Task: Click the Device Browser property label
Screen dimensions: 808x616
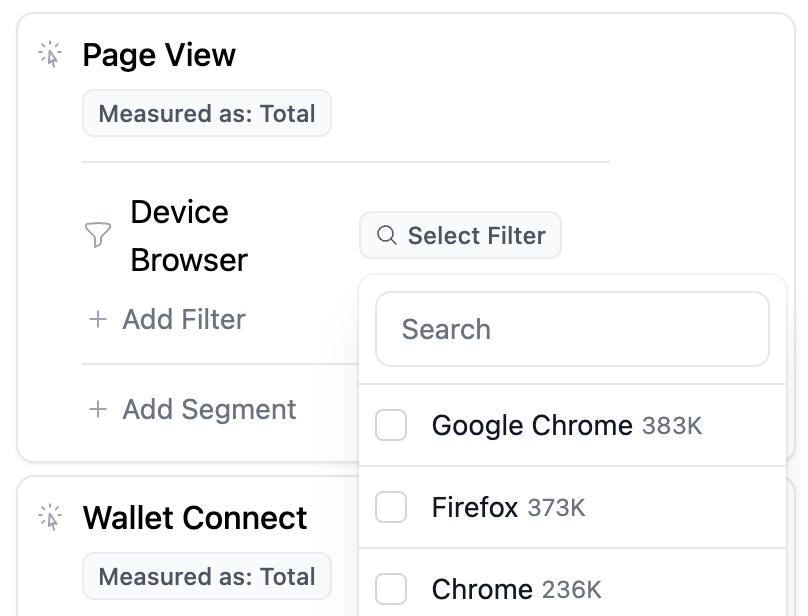Action: tap(189, 236)
